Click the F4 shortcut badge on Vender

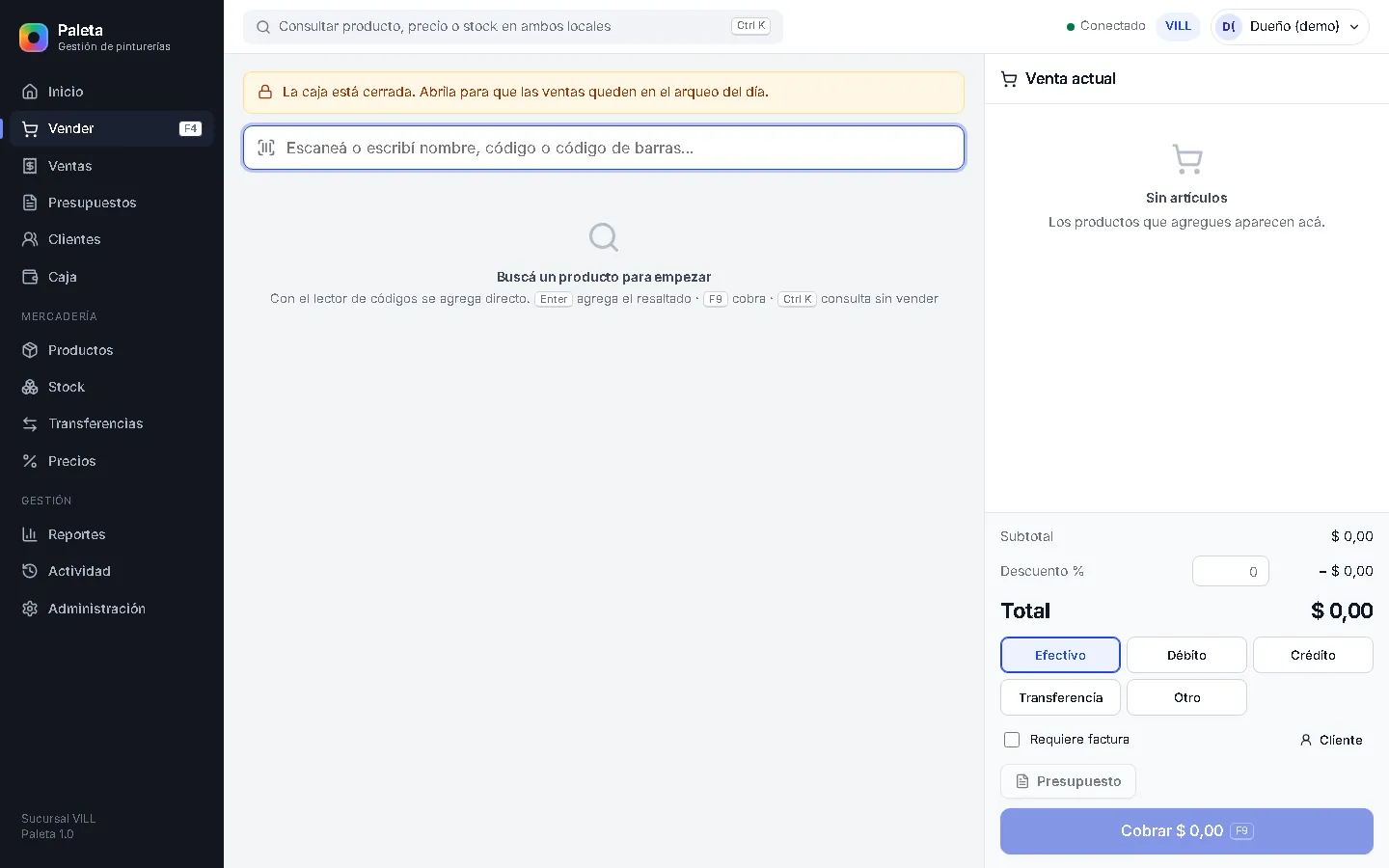pyautogui.click(x=191, y=128)
